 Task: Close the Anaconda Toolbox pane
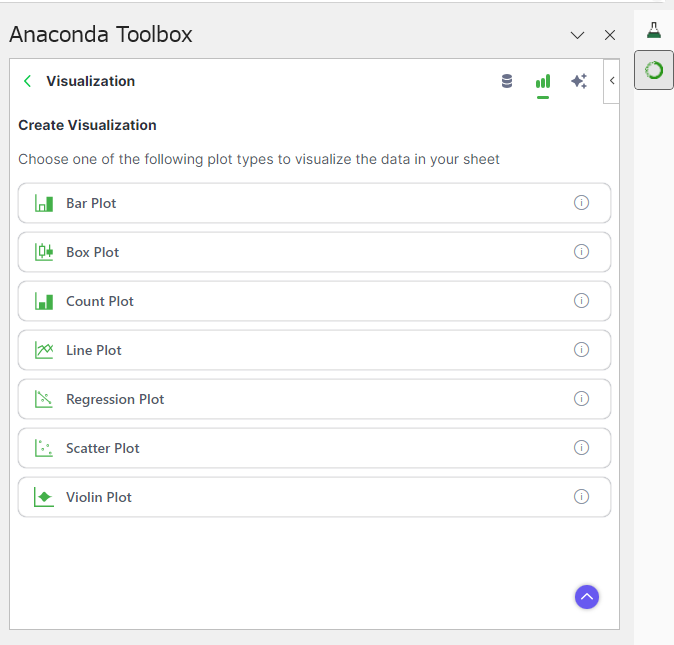pos(610,35)
